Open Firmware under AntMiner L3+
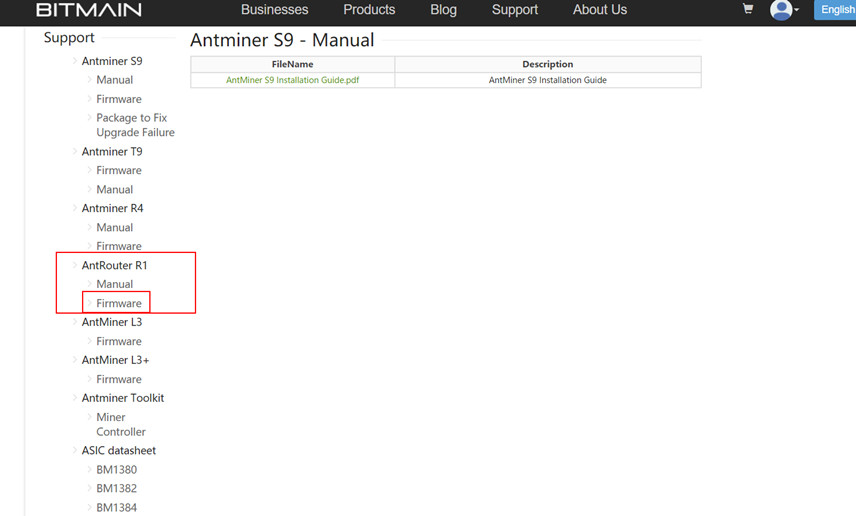The image size is (856, 516). tap(119, 379)
